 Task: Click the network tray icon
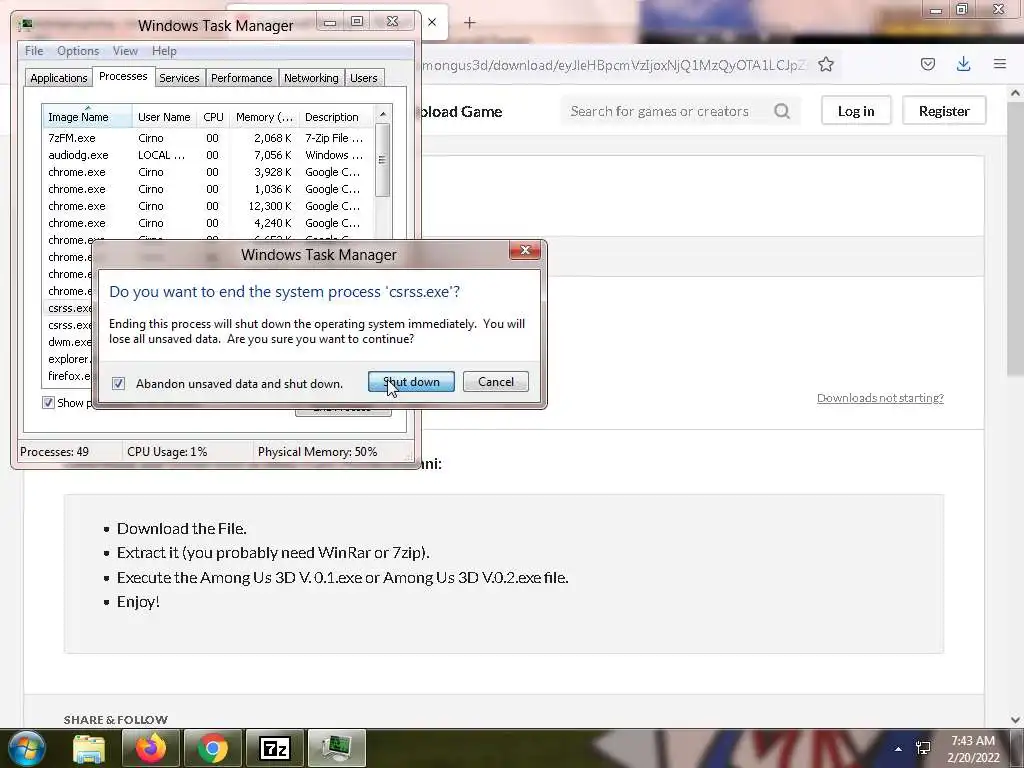pos(923,748)
